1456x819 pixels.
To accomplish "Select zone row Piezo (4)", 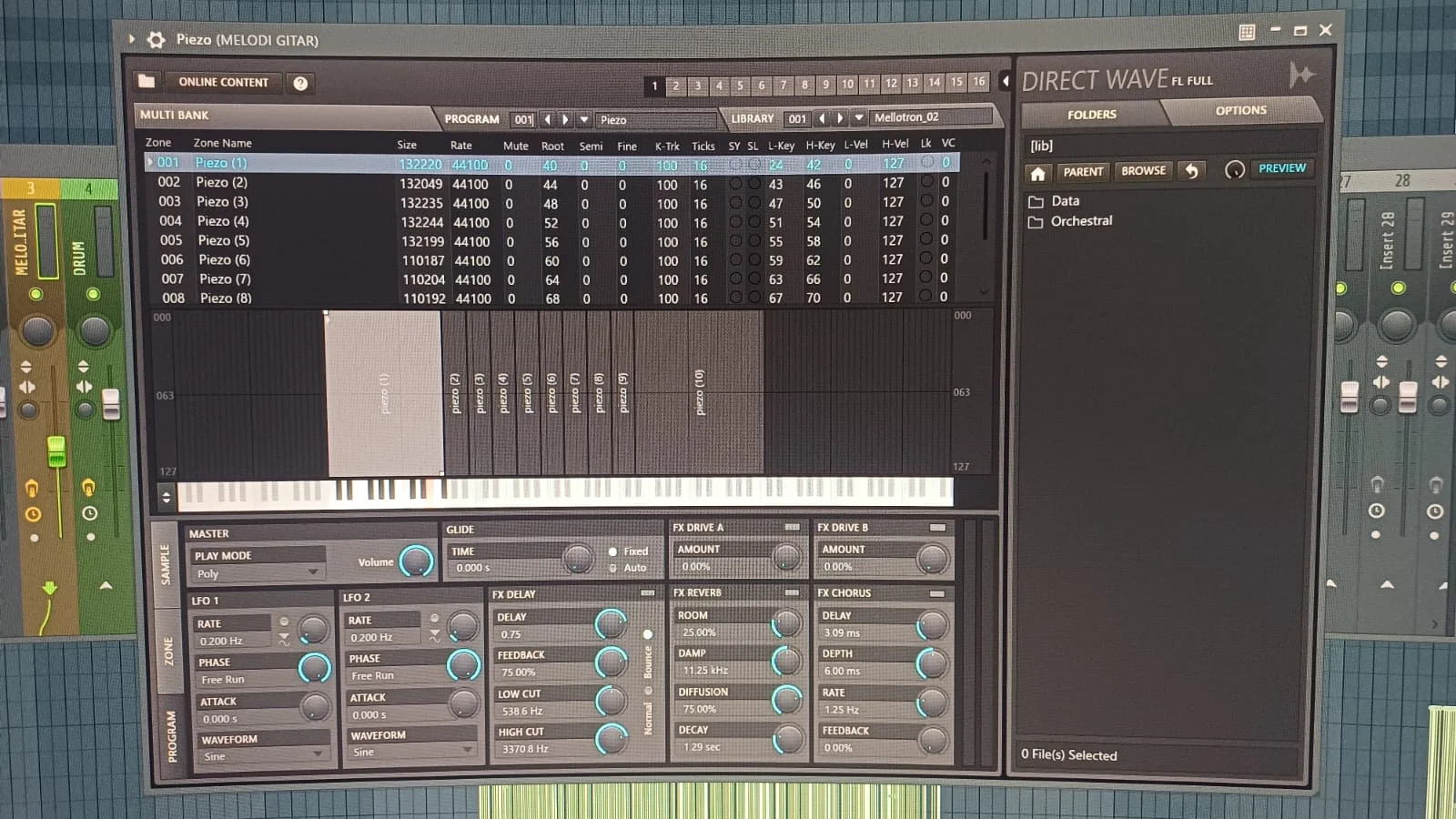I will [x=555, y=222].
